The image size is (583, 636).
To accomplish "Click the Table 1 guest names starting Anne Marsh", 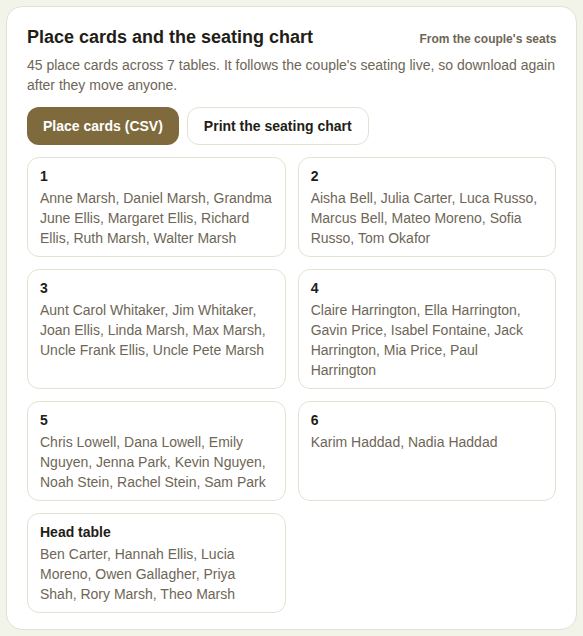I will [x=156, y=218].
